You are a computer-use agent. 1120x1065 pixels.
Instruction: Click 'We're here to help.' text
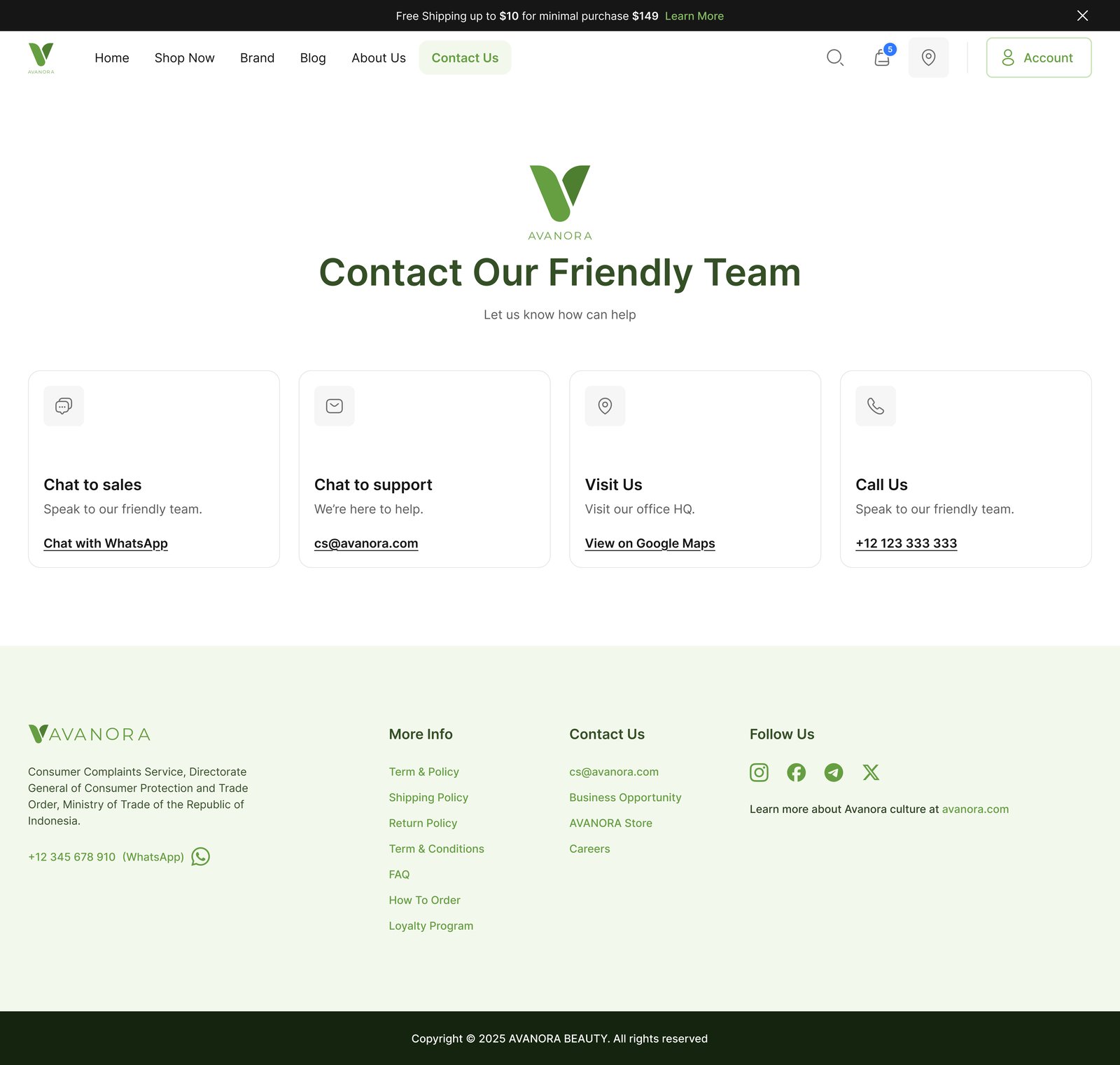coord(369,509)
